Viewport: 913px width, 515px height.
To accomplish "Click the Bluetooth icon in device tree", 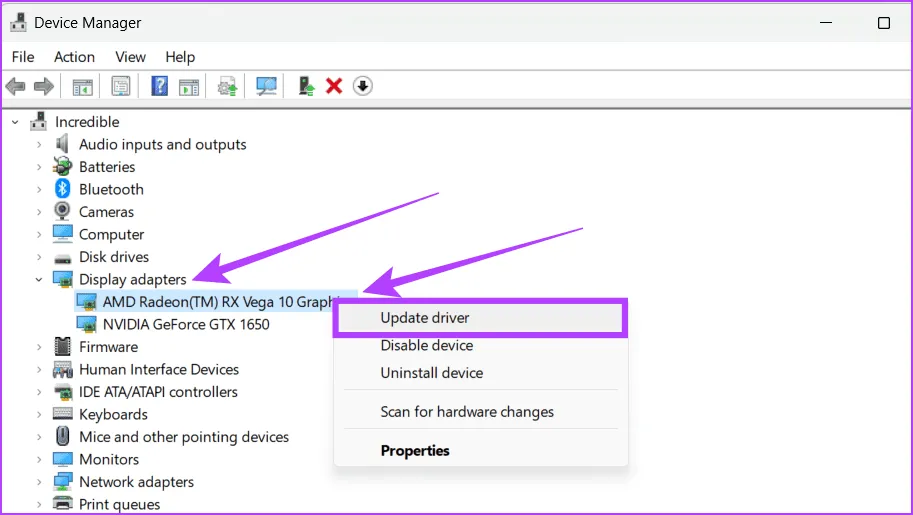I will tap(63, 189).
